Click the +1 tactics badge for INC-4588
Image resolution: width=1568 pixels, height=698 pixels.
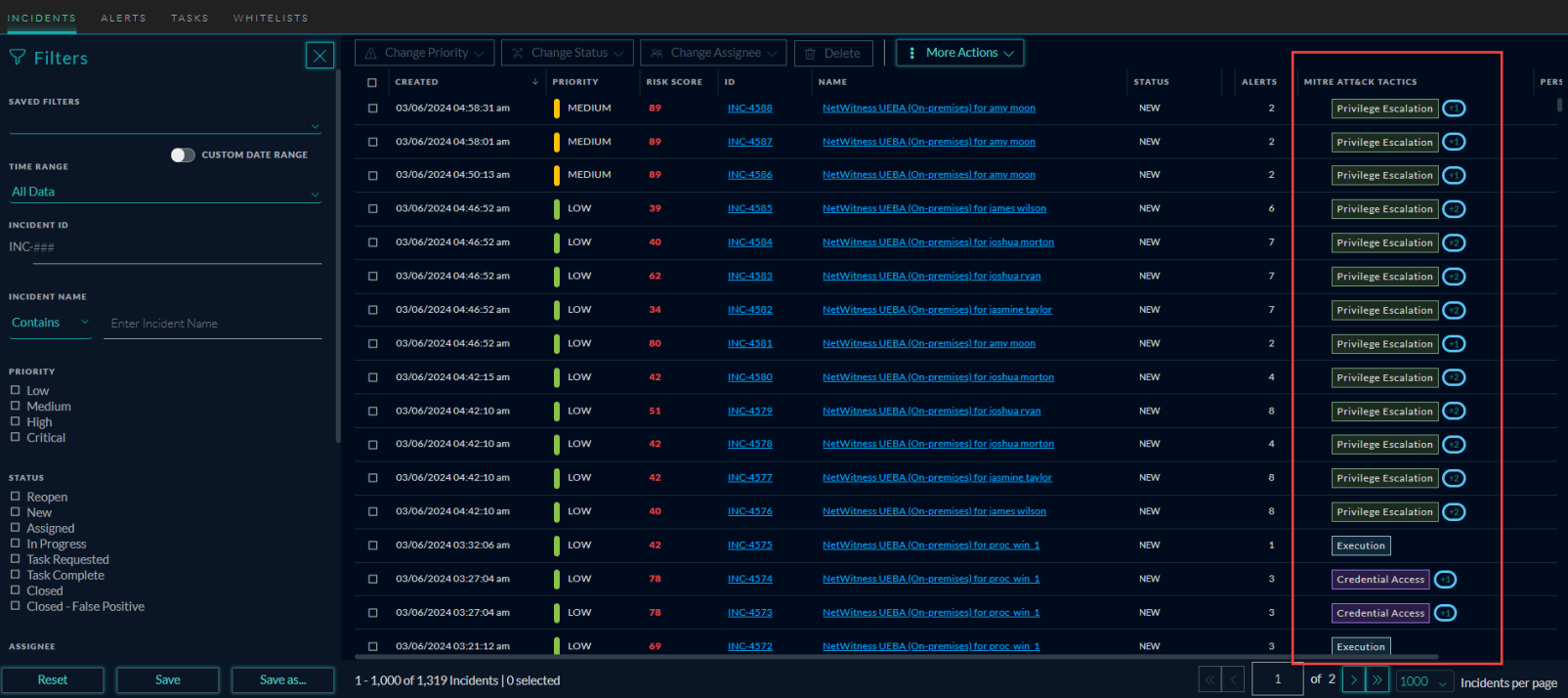1454,109
